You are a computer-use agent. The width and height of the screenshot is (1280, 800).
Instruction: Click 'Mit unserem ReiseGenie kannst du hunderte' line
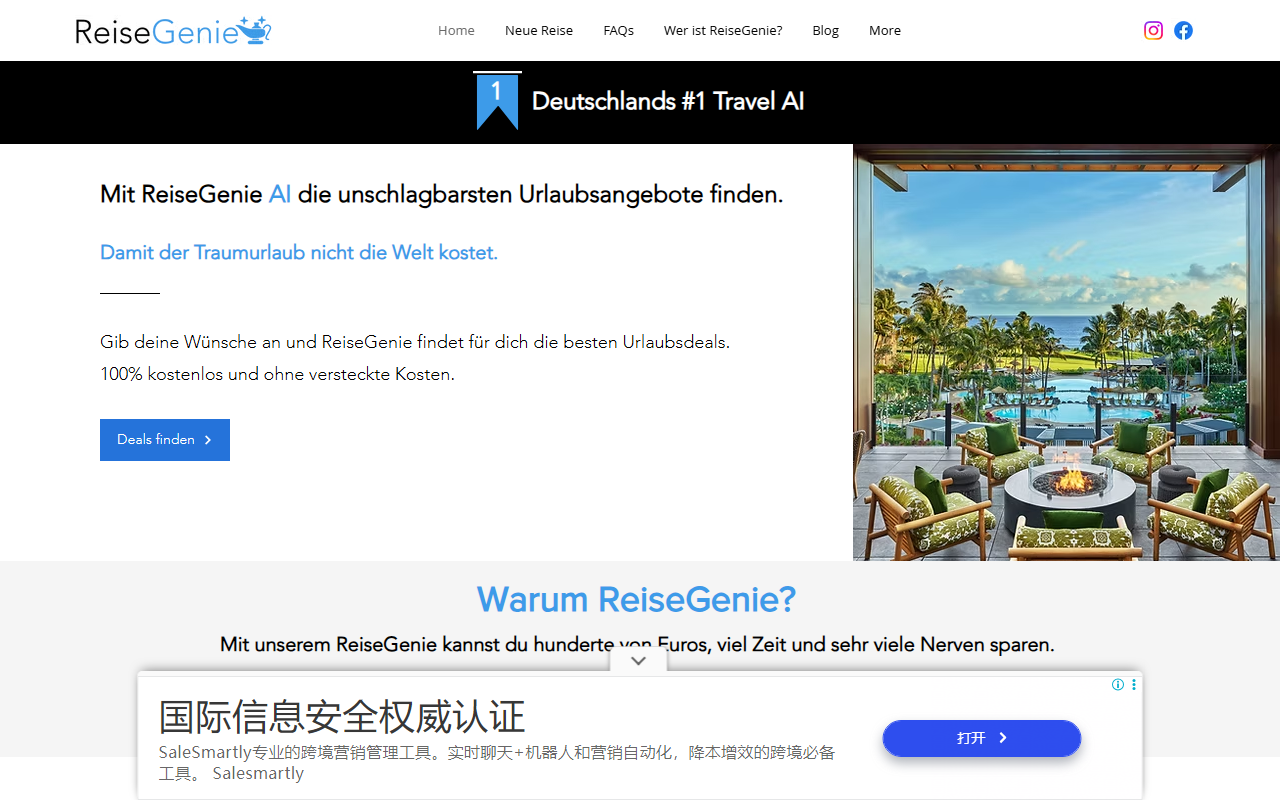point(637,645)
